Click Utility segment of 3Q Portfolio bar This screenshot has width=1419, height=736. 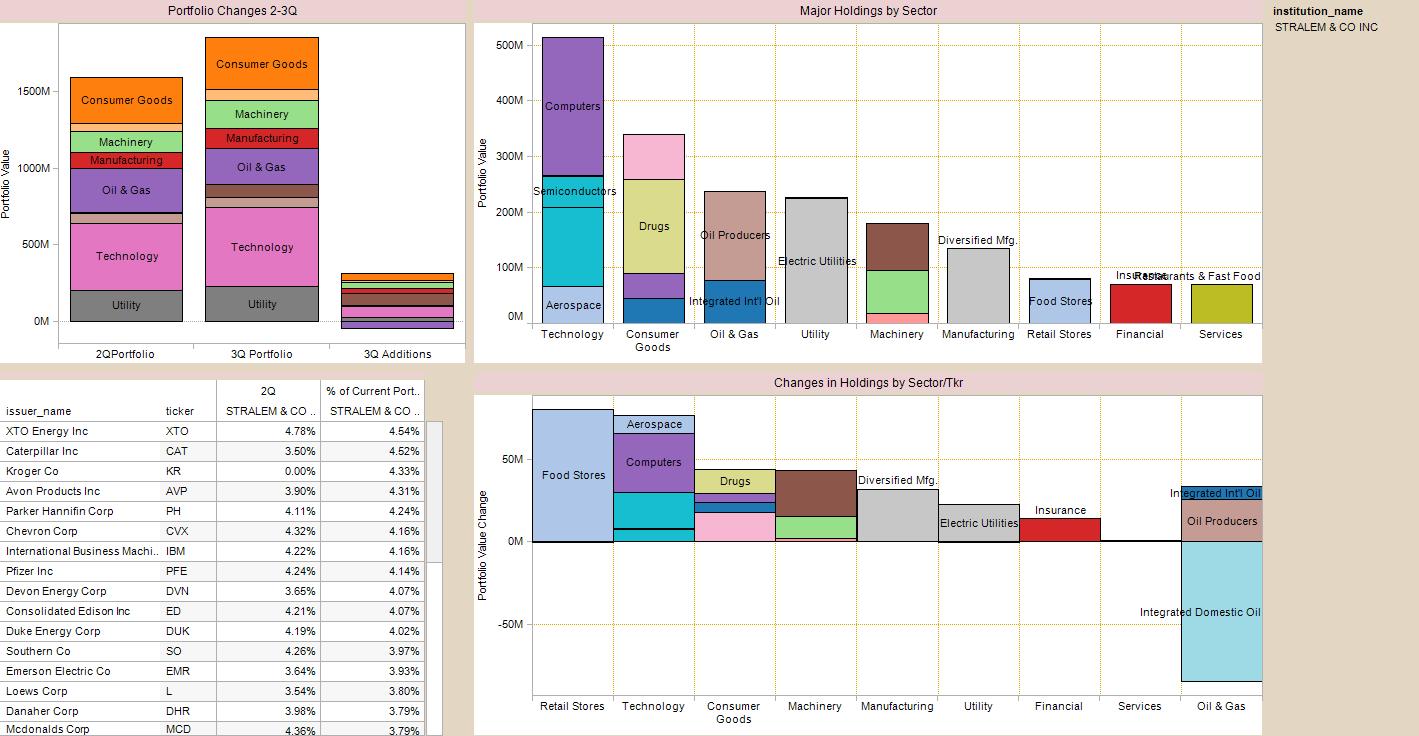click(262, 304)
